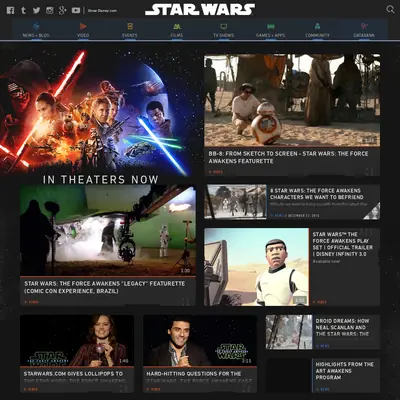Click the news tag under Droid Dreams
Screen dimensions: 400x400
point(323,346)
